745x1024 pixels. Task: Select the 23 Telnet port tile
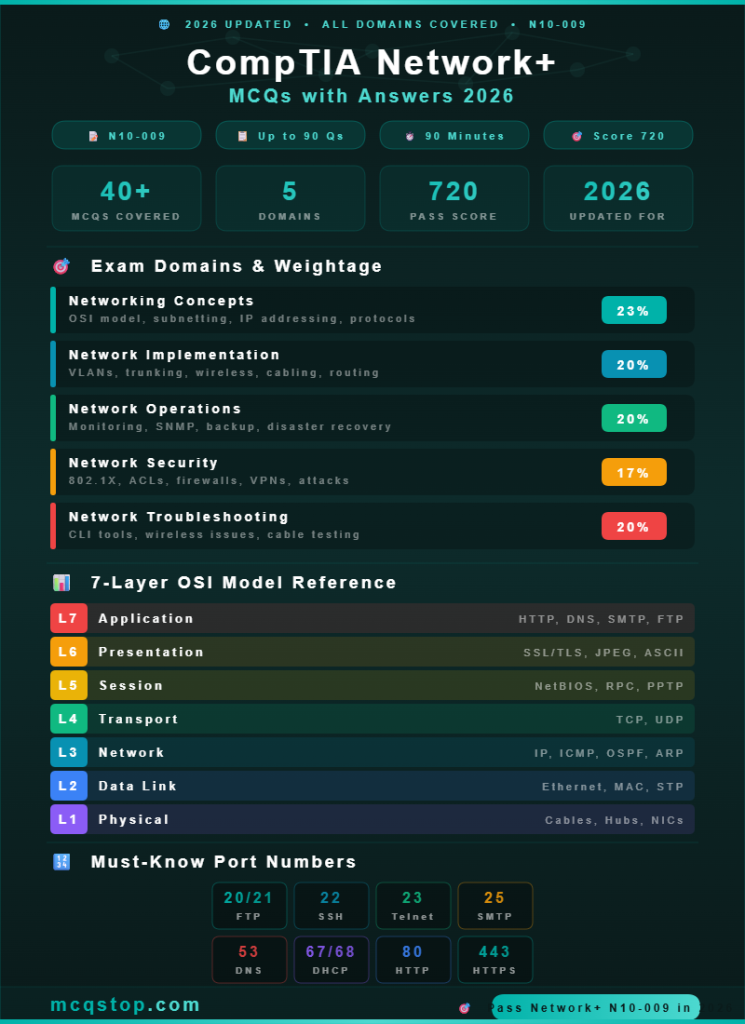tap(413, 906)
